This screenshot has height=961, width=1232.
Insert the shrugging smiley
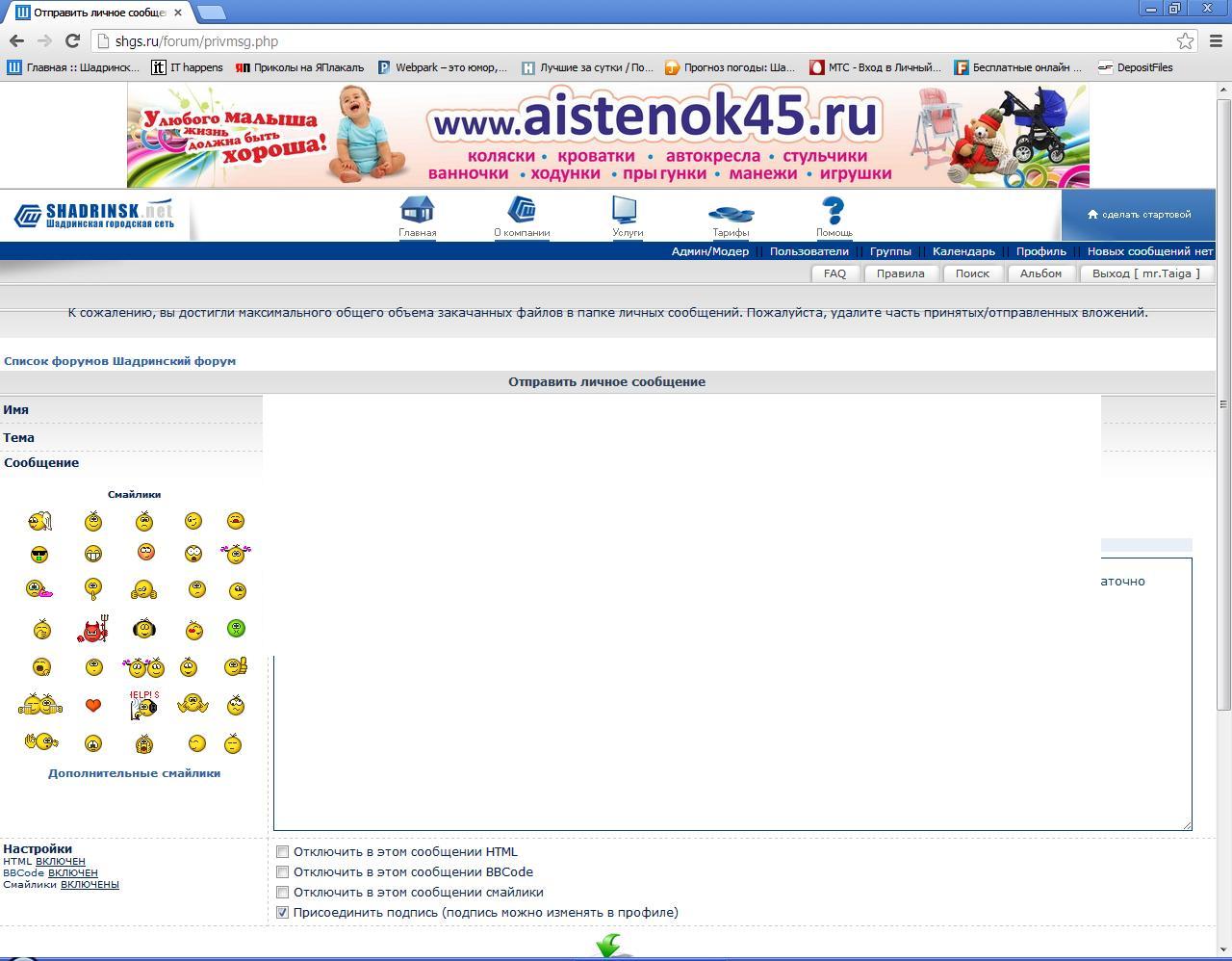tap(192, 704)
